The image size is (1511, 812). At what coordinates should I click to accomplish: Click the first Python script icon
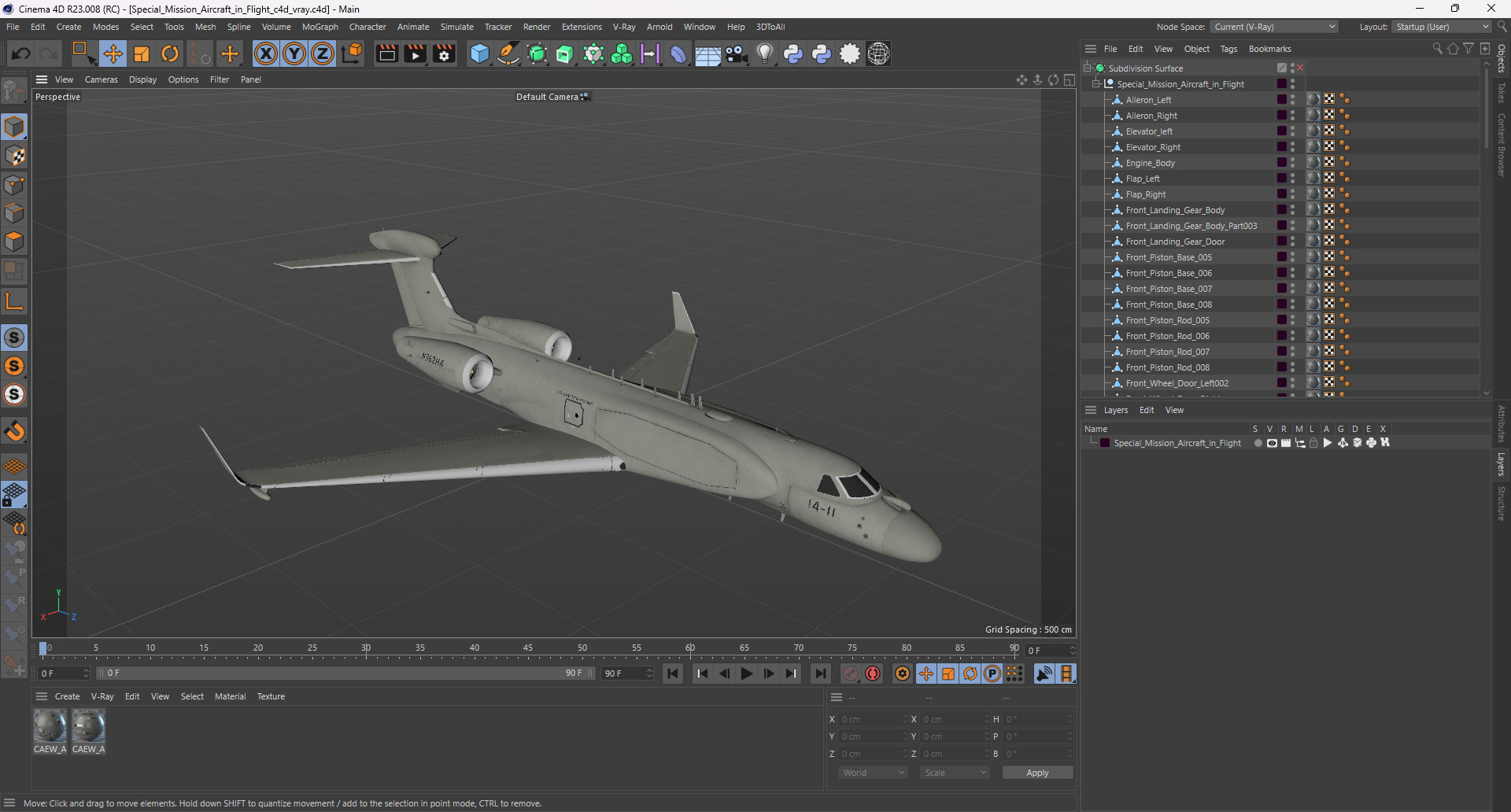[x=793, y=54]
